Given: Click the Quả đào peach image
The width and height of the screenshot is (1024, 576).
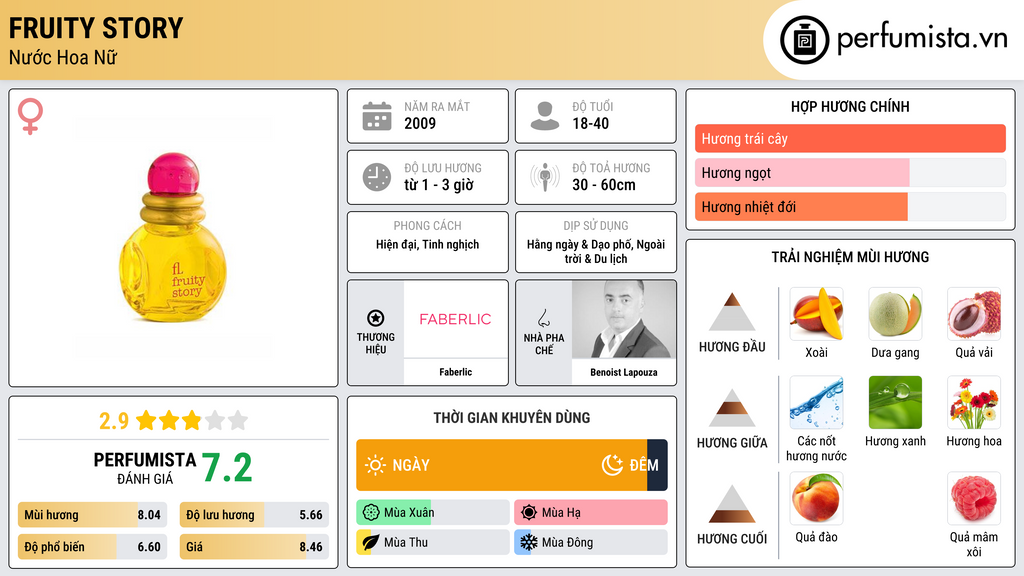Looking at the screenshot, I should point(816,498).
